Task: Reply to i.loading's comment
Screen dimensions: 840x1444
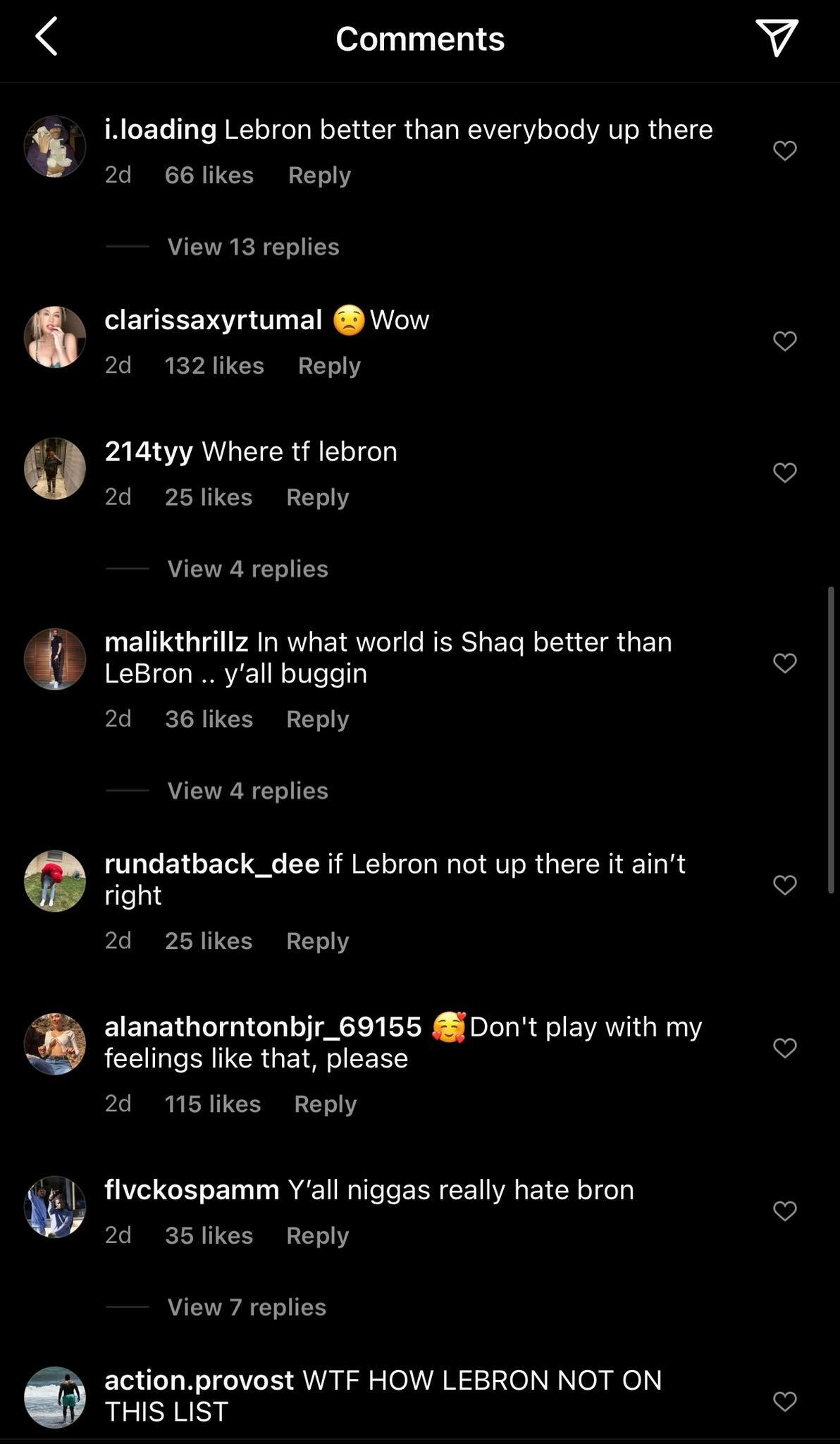Action: coord(319,174)
